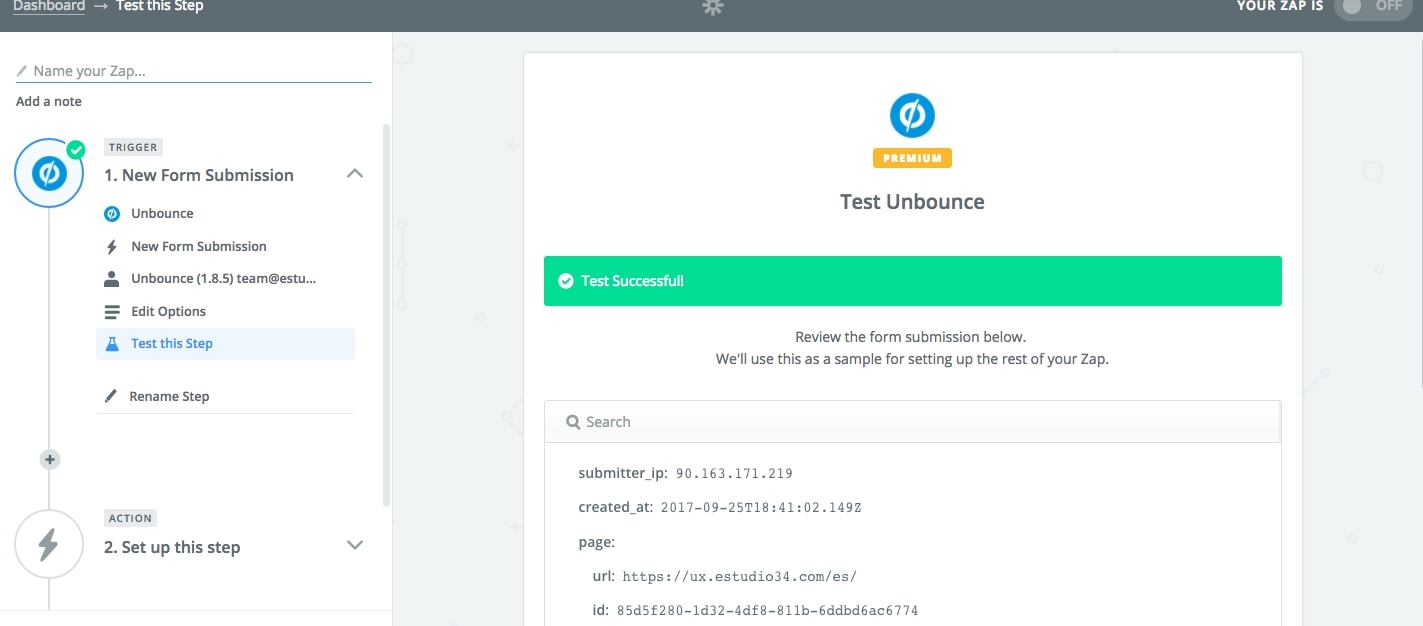Select Test this Step item

(x=226, y=344)
